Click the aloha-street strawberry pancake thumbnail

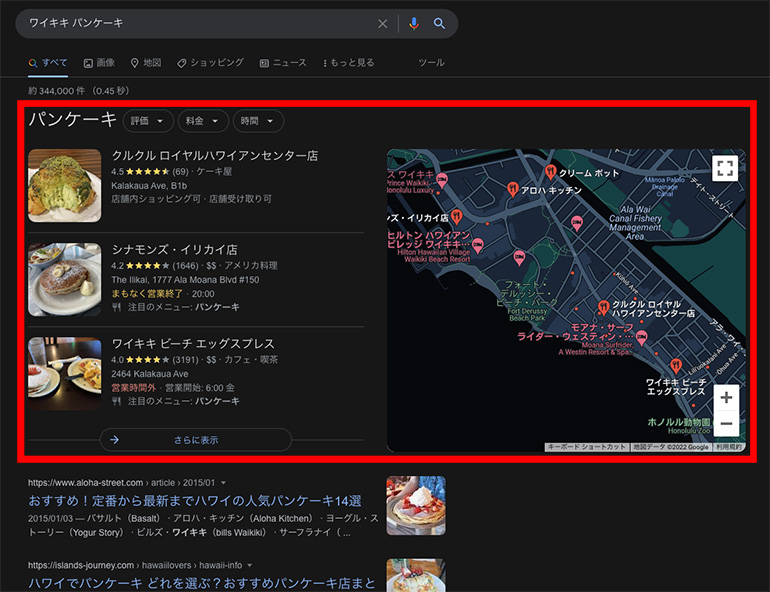coord(416,505)
